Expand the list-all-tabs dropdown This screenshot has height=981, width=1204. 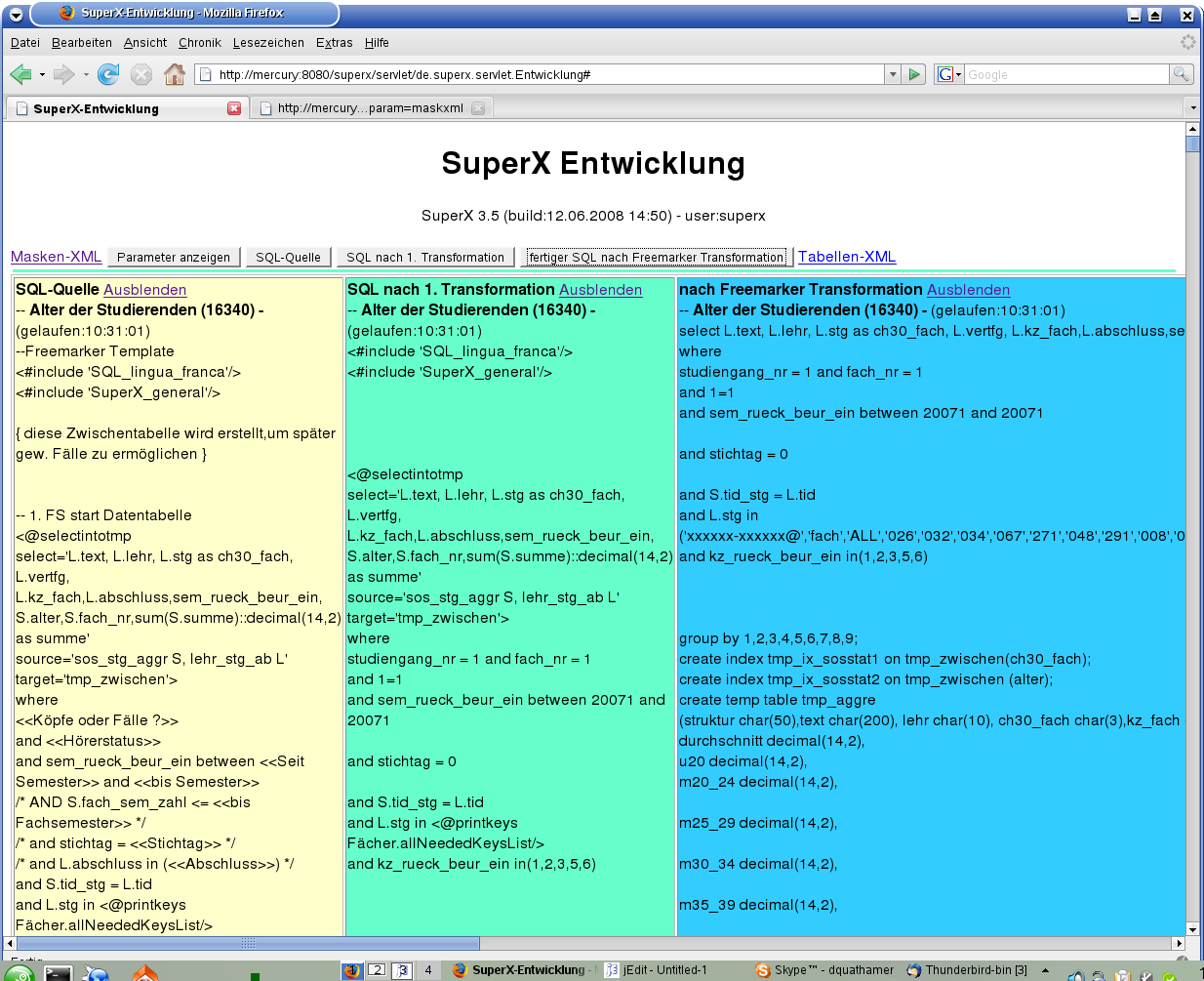tap(1192, 108)
